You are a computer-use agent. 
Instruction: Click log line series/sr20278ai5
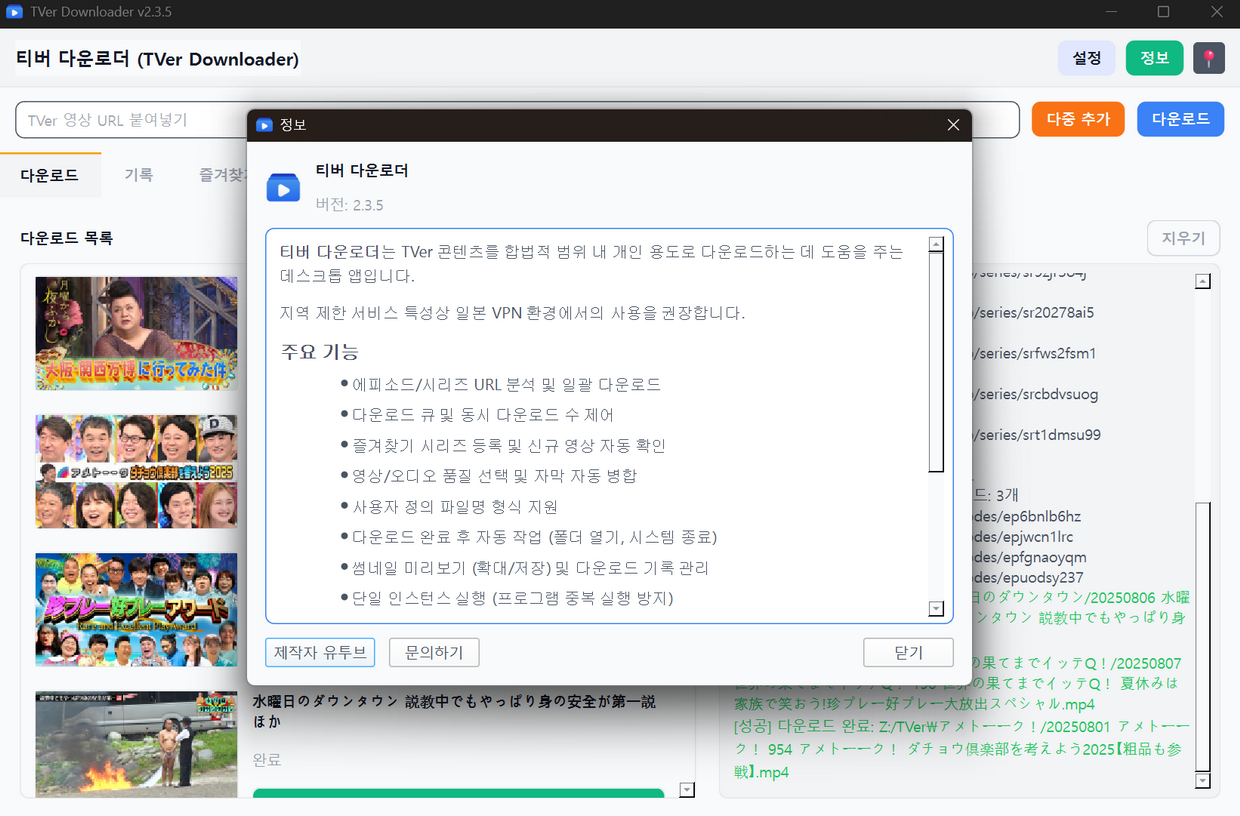coord(1034,312)
